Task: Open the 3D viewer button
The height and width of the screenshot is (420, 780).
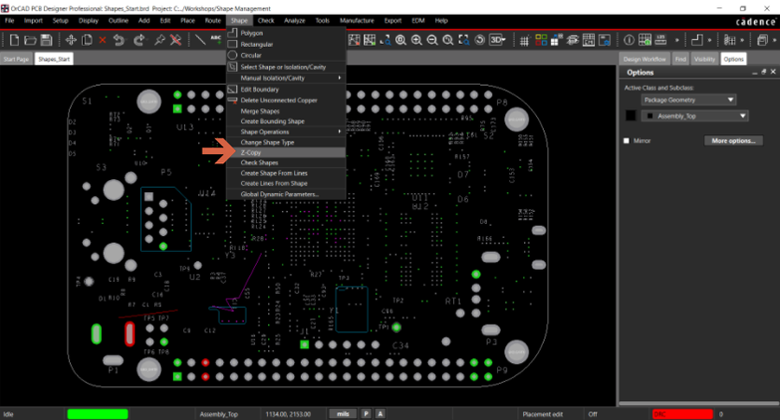Action: (495, 40)
